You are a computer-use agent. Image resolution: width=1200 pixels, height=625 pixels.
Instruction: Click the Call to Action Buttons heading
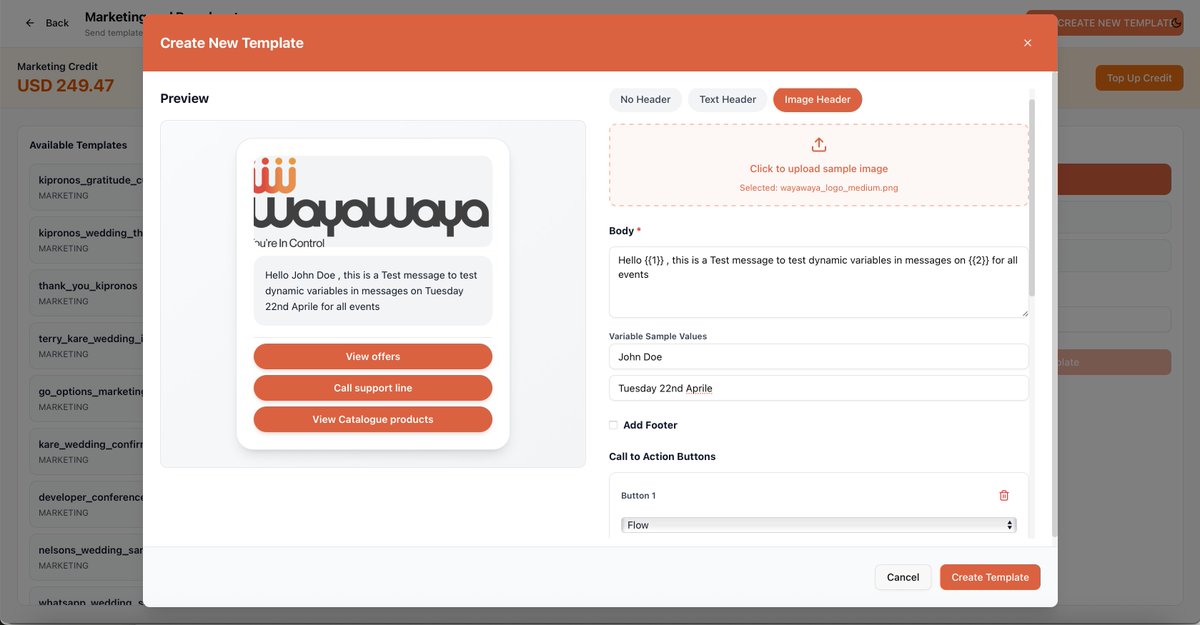[662, 456]
